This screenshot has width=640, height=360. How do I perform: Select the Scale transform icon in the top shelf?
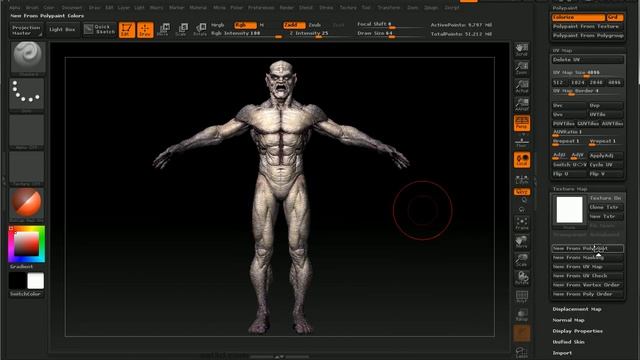click(x=182, y=30)
